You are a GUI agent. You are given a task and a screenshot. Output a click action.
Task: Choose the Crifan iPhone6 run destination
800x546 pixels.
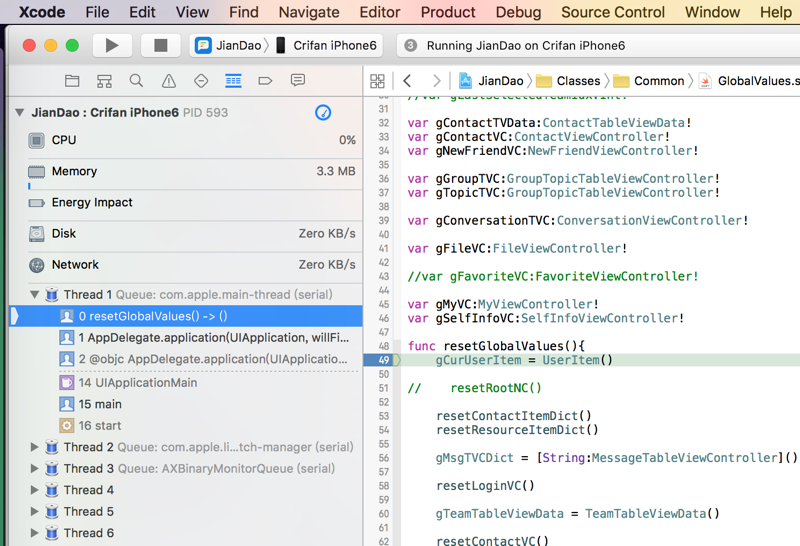[x=327, y=45]
